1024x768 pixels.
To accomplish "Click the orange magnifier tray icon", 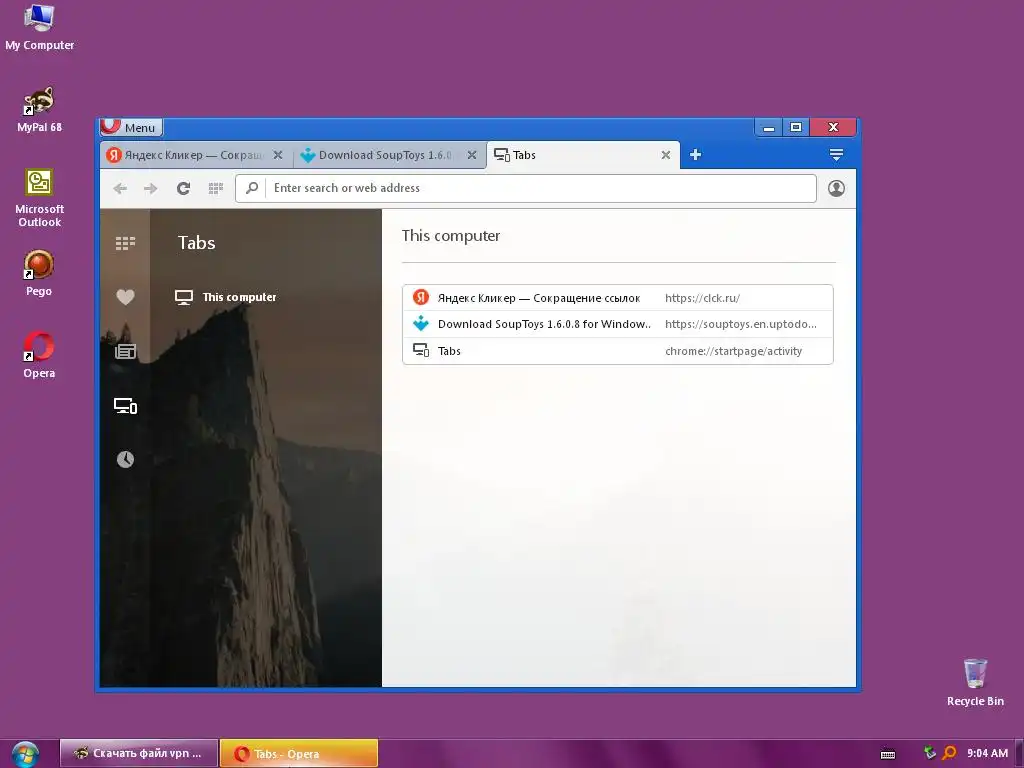I will [x=950, y=753].
